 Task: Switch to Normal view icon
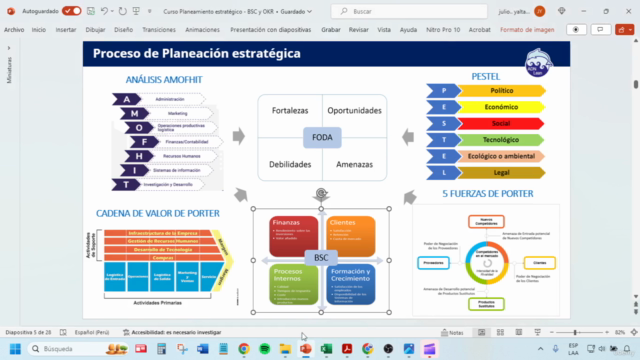[x=482, y=333]
